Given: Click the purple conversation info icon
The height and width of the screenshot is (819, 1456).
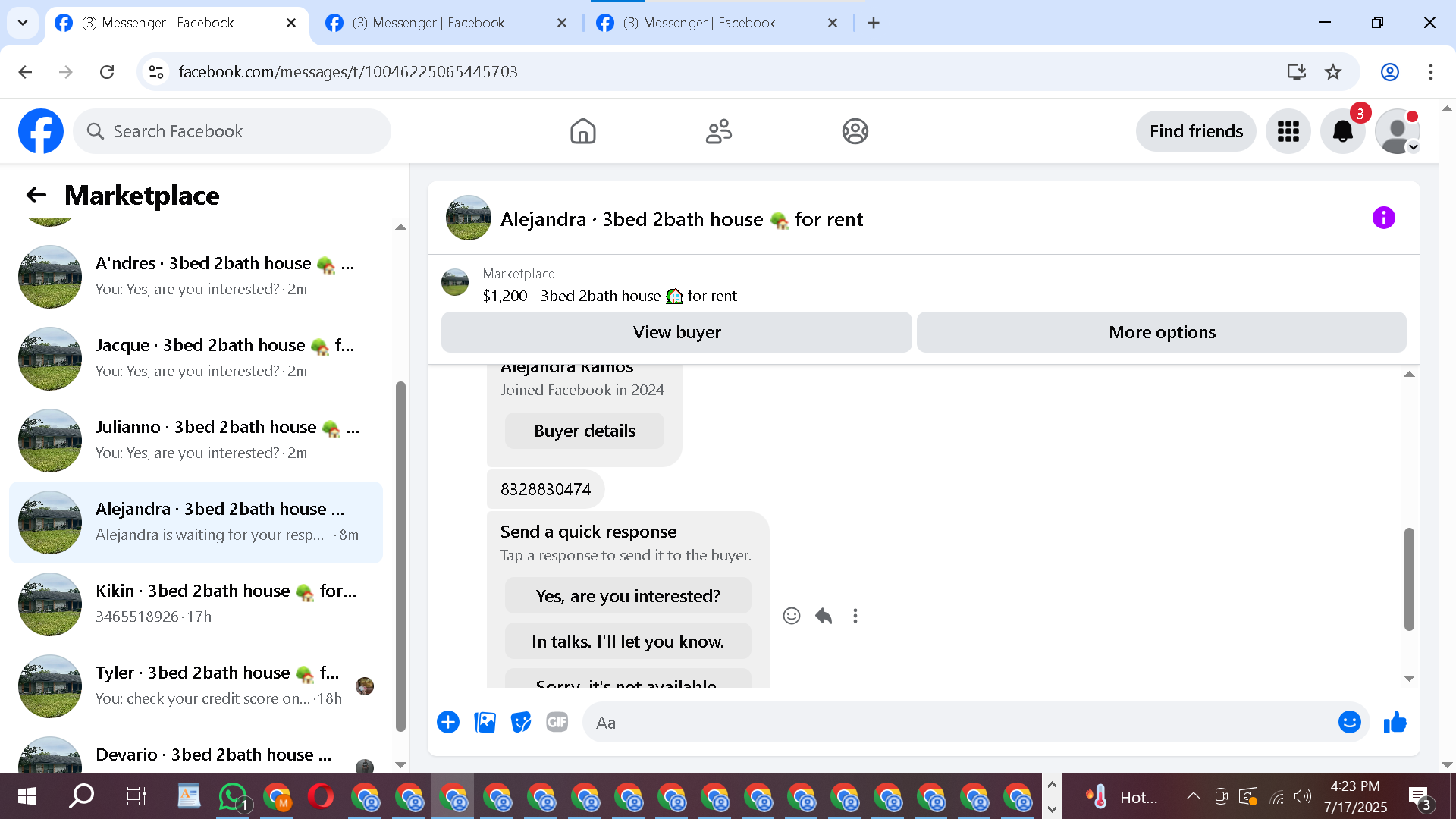Looking at the screenshot, I should (x=1383, y=218).
